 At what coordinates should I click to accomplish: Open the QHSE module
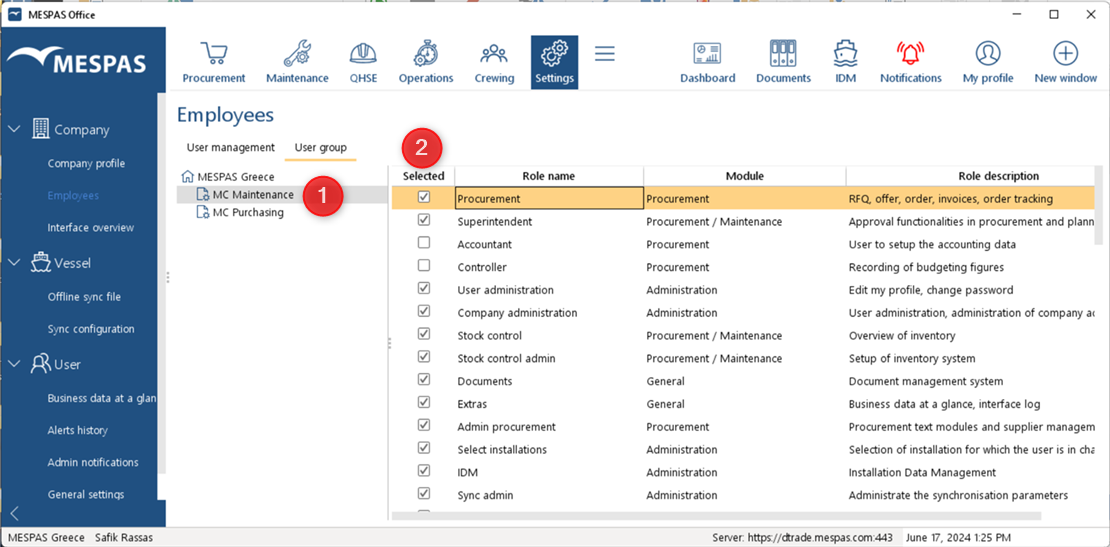pos(363,62)
